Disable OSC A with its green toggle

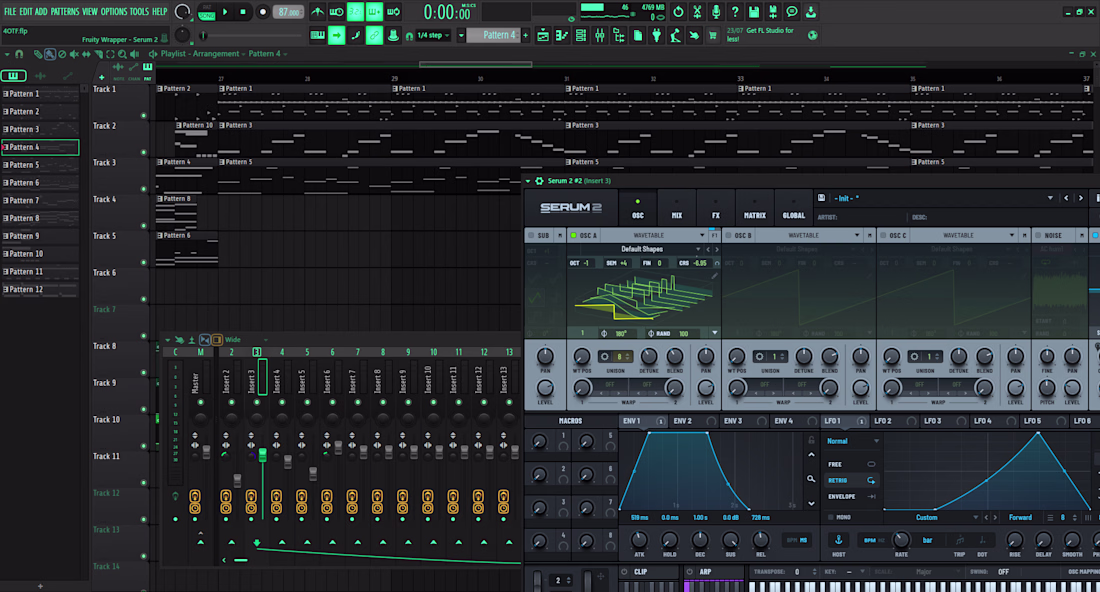[573, 236]
